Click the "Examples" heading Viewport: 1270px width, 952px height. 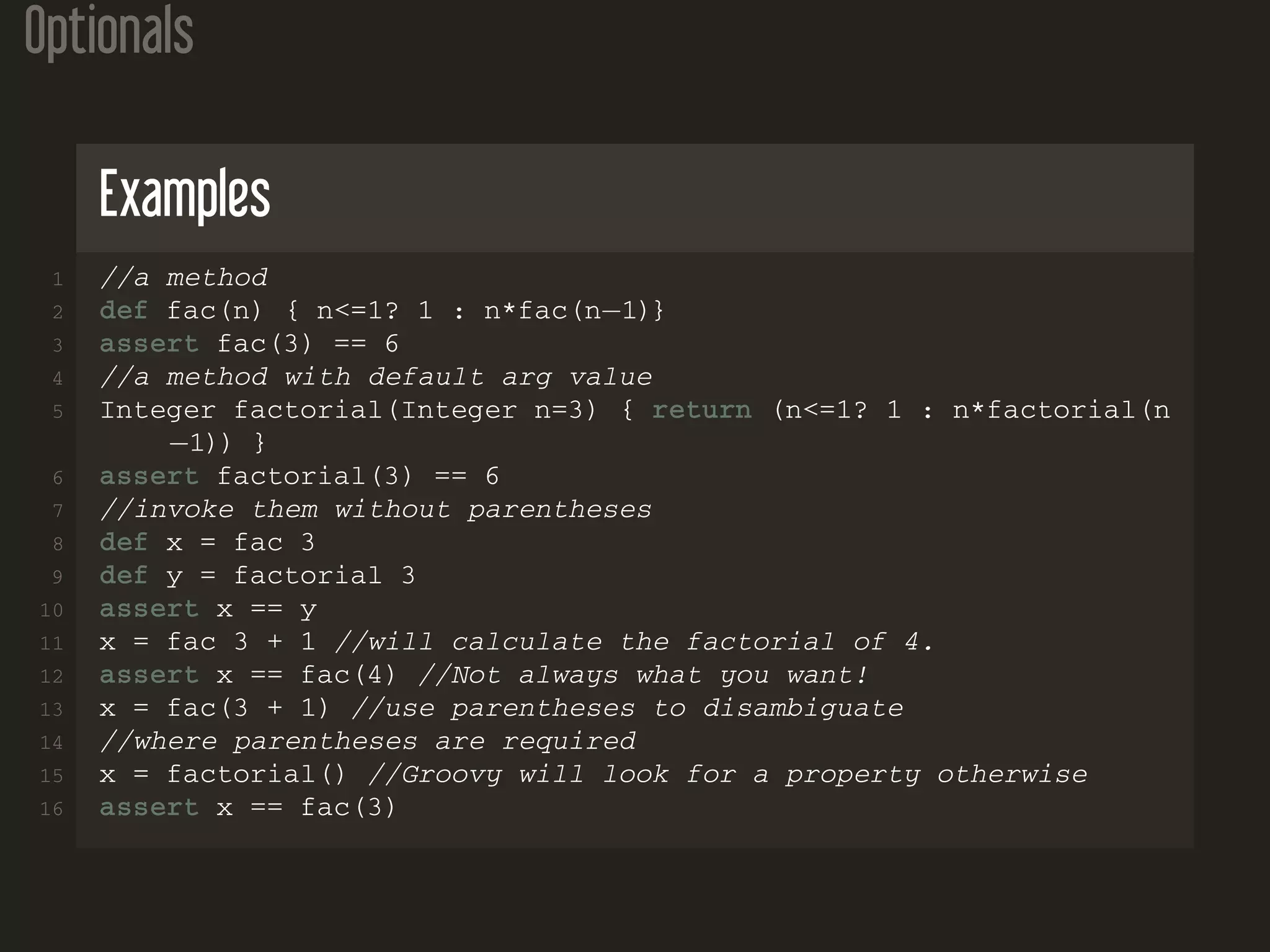point(185,194)
